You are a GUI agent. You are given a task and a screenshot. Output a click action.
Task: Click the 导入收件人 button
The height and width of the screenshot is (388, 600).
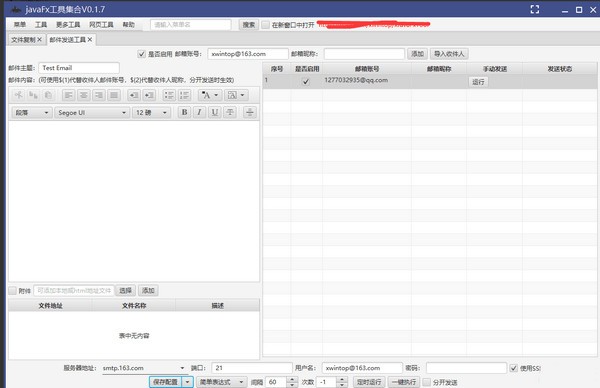point(449,54)
